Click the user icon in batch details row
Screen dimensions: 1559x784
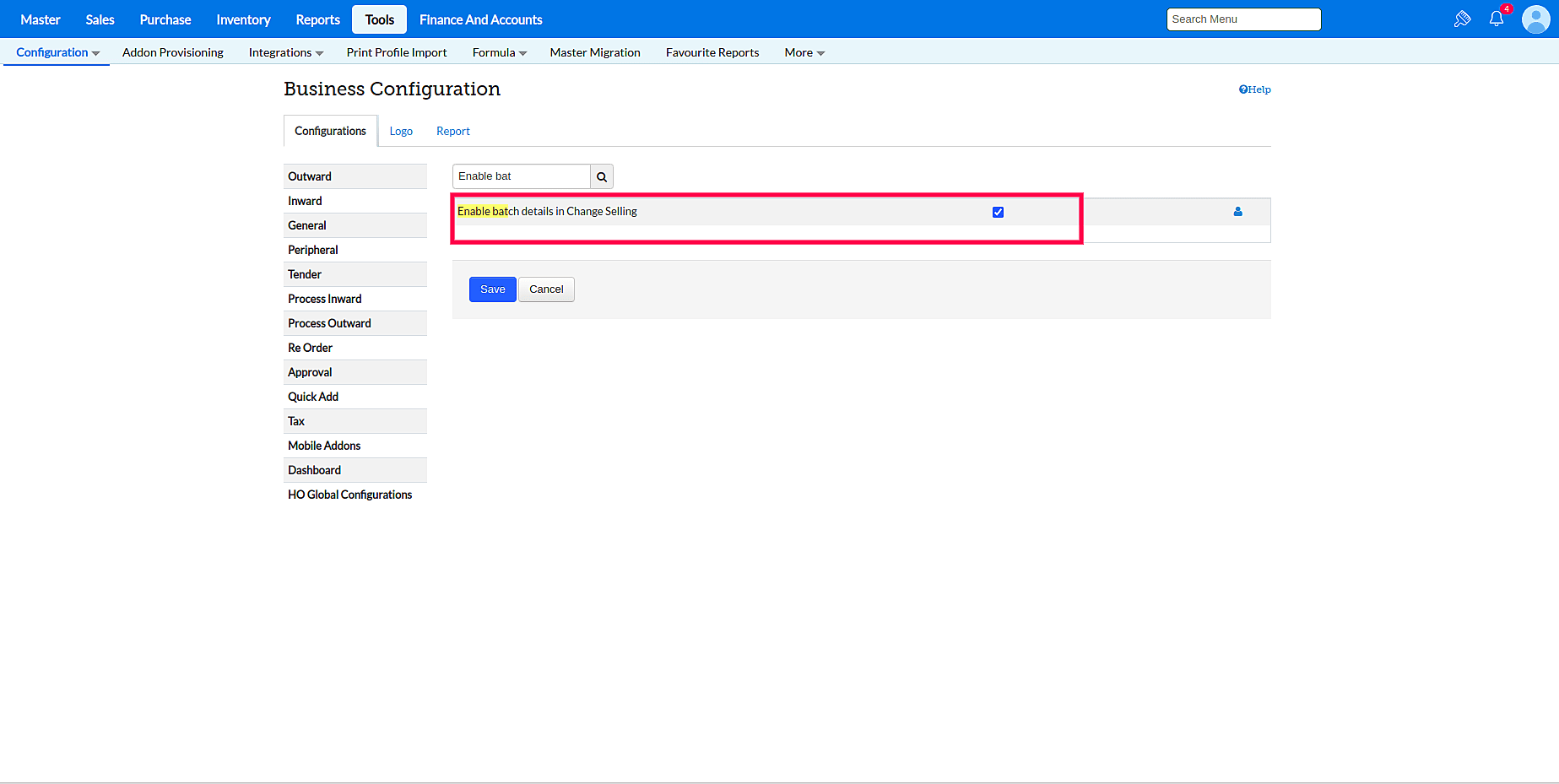click(1237, 212)
